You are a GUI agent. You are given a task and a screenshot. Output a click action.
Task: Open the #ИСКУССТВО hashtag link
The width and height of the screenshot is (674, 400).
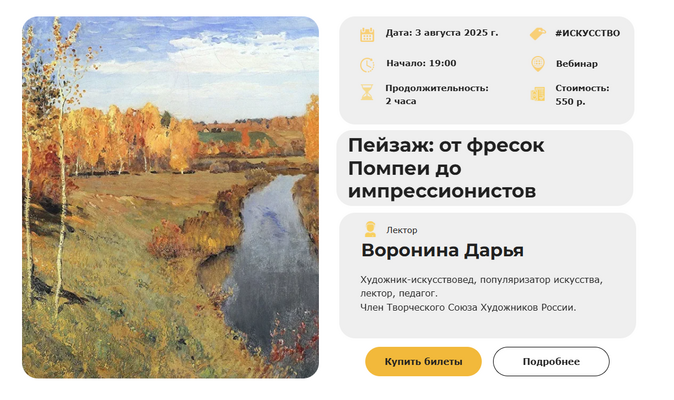tap(587, 34)
